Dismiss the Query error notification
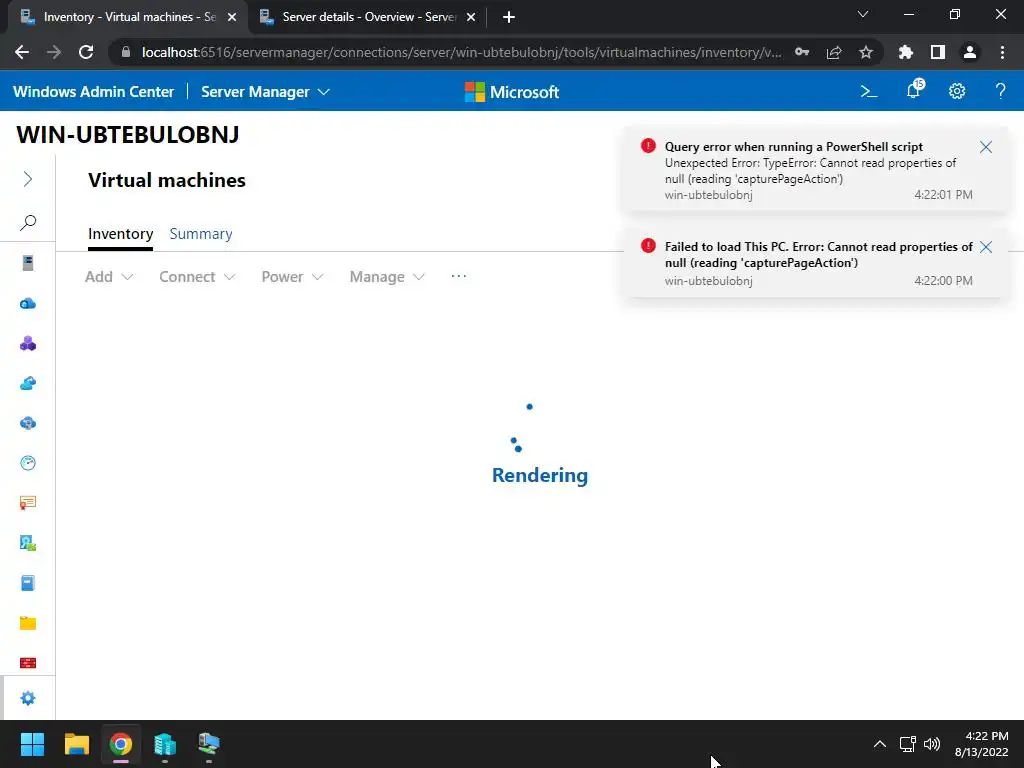Image resolution: width=1024 pixels, height=768 pixels. (x=986, y=147)
